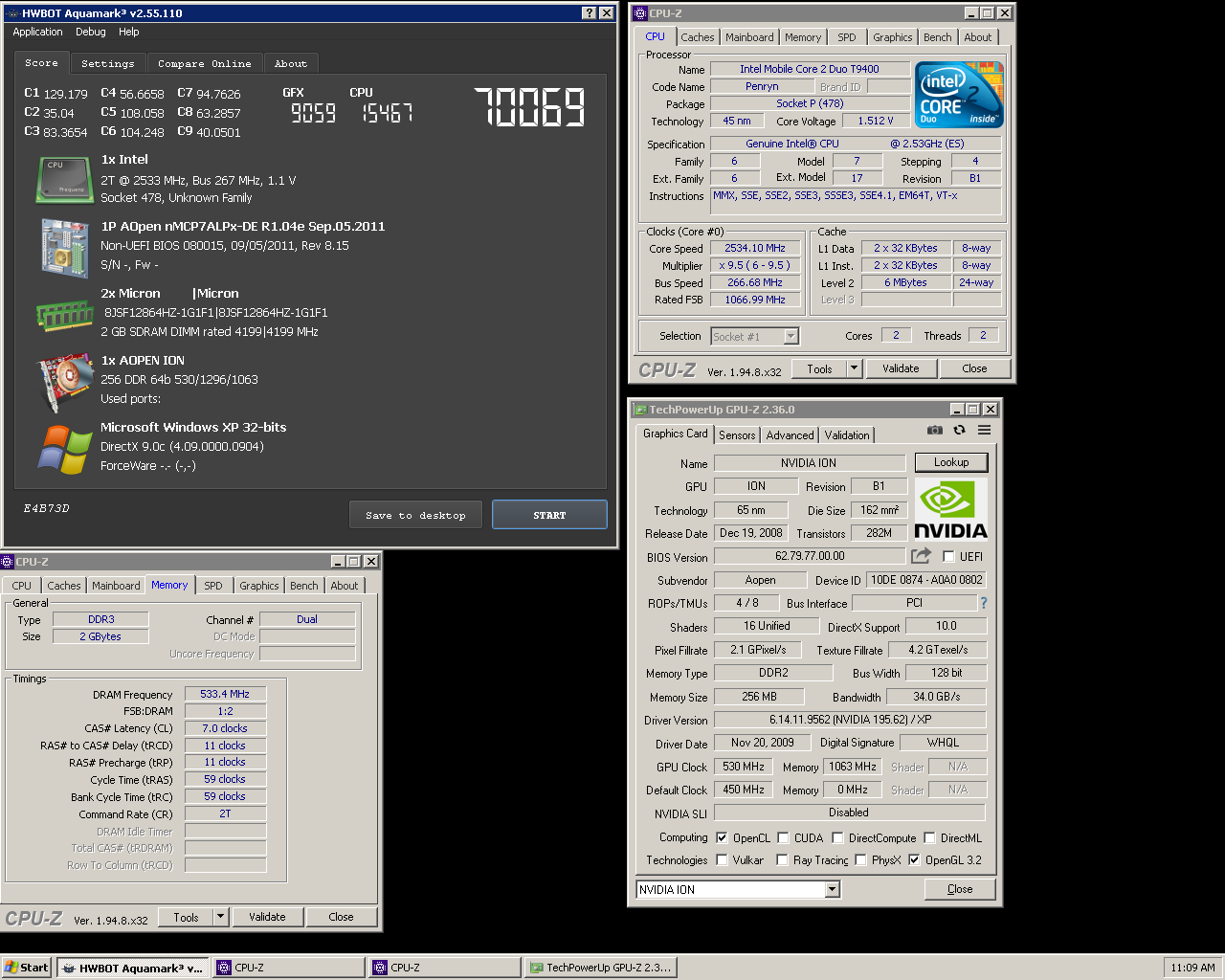Image resolution: width=1225 pixels, height=980 pixels.
Task: Click the DRAM Frequency 533.4 MHz value
Action: coord(225,694)
